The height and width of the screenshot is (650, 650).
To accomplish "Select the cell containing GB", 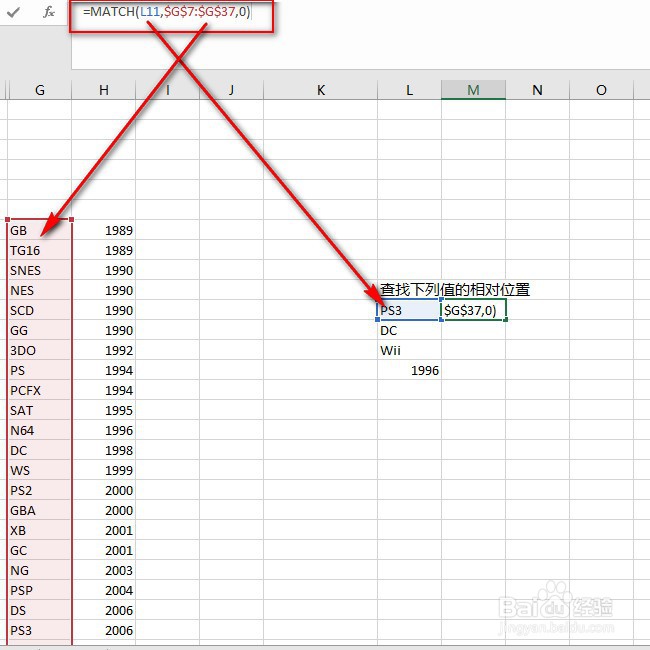I will point(40,230).
